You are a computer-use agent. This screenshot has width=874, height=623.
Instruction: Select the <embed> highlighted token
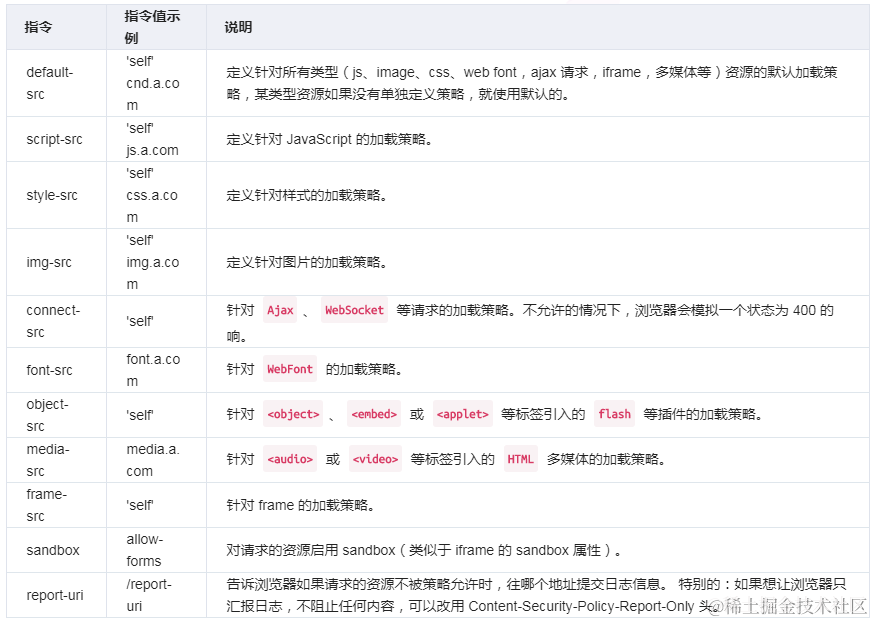(x=373, y=413)
